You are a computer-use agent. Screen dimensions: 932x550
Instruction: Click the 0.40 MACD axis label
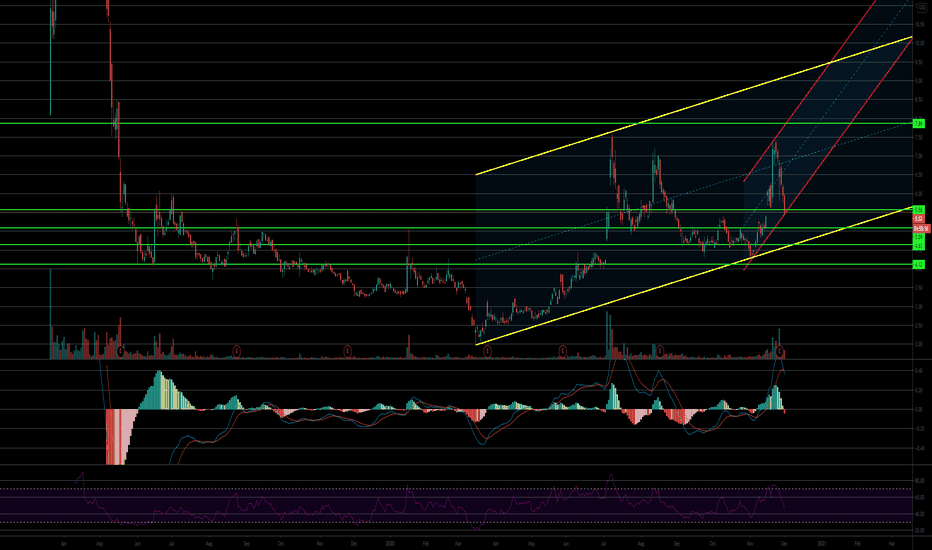[x=920, y=370]
